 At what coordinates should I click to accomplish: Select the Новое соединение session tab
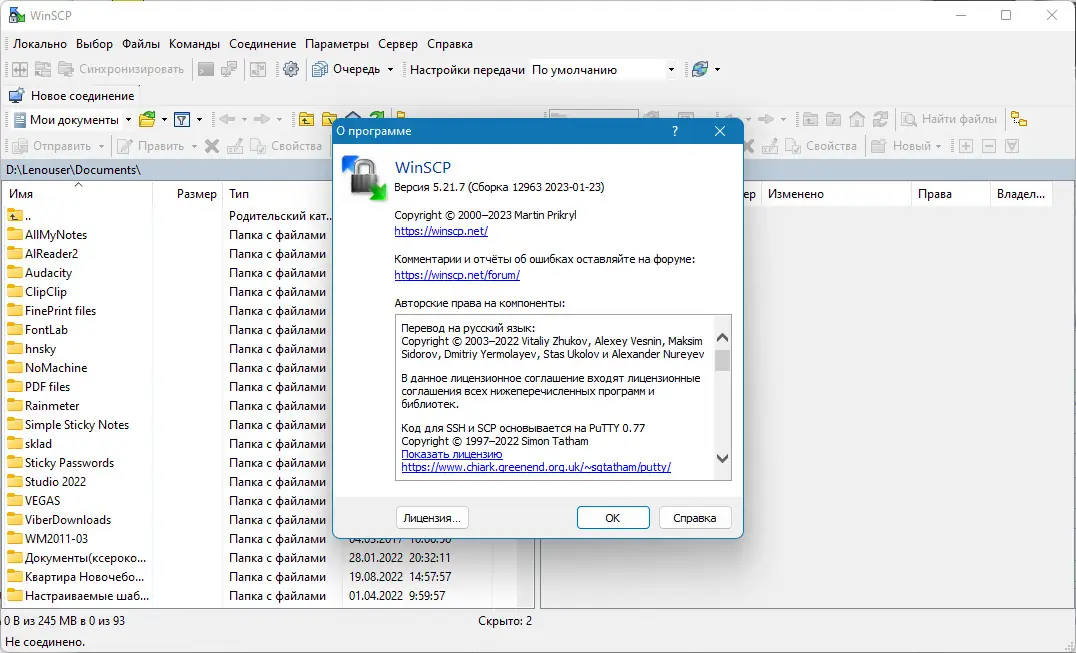(72, 95)
